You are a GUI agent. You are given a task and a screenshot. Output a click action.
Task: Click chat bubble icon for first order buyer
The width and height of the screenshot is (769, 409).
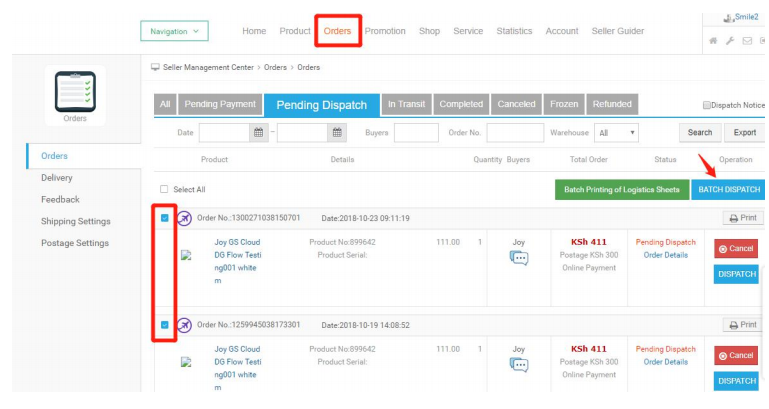[x=518, y=258]
